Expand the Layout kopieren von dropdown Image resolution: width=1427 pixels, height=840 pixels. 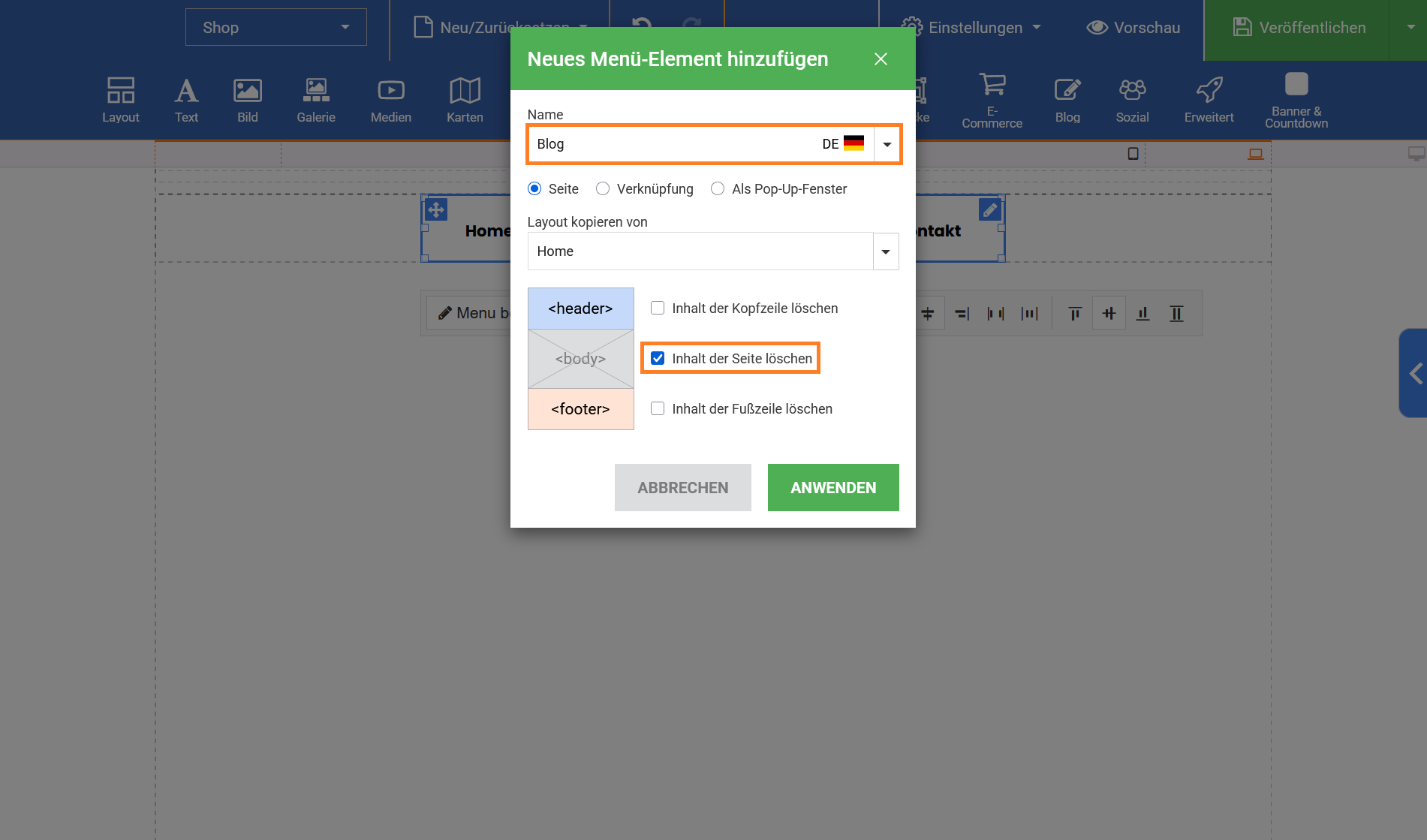click(886, 251)
